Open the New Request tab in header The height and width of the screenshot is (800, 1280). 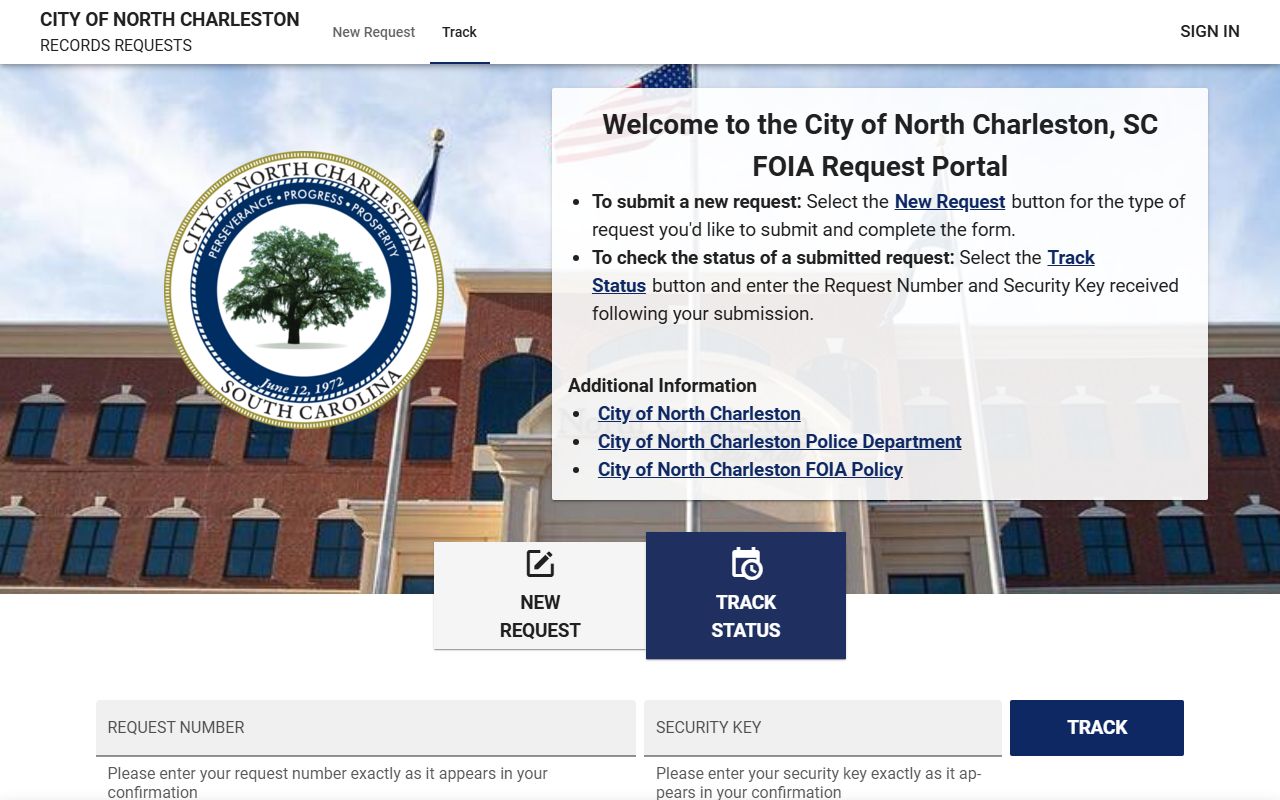(374, 32)
